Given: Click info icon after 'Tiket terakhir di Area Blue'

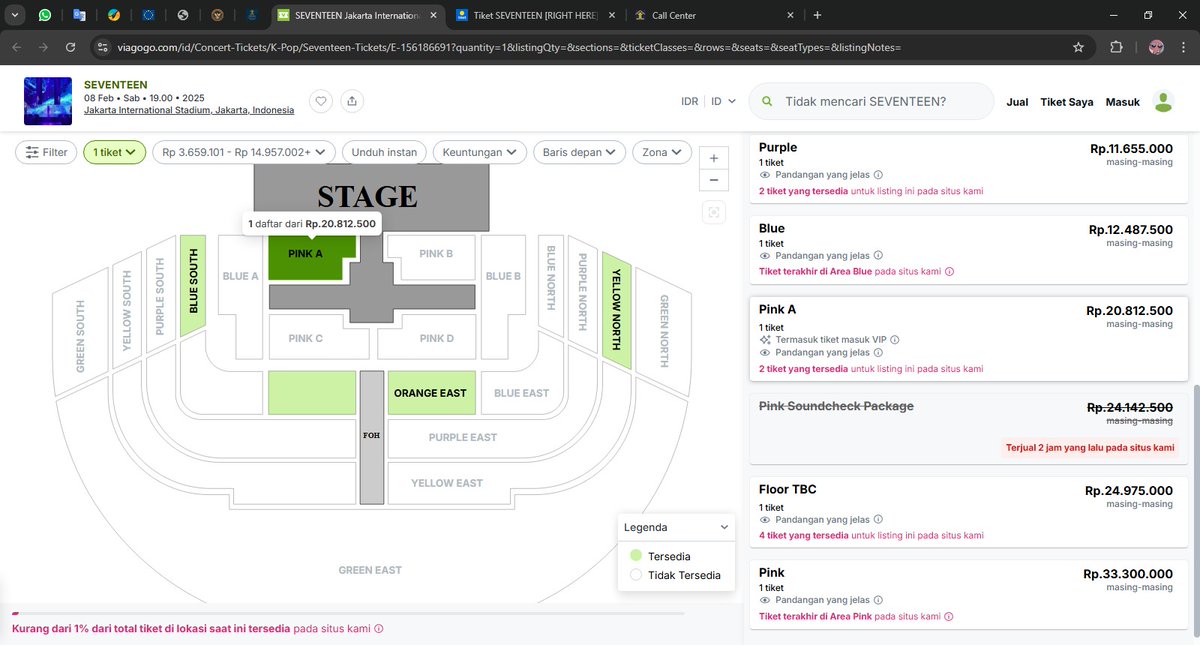Looking at the screenshot, I should [x=949, y=271].
